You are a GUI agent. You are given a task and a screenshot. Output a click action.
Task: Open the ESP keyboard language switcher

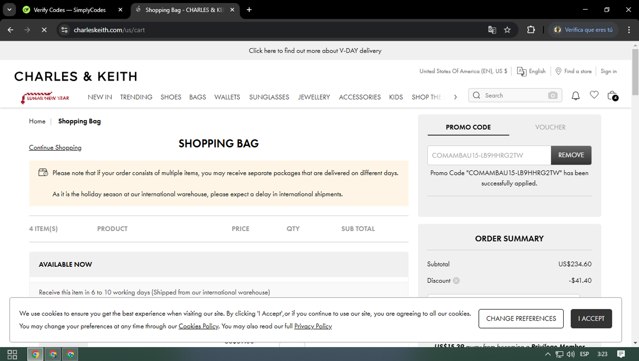pos(584,354)
